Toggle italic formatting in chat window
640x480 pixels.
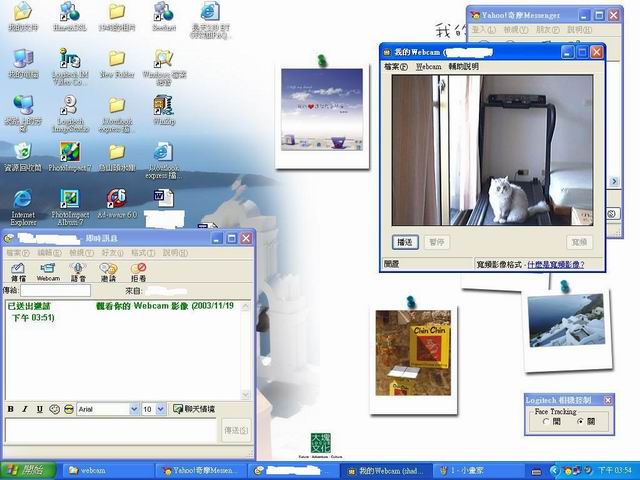25,409
